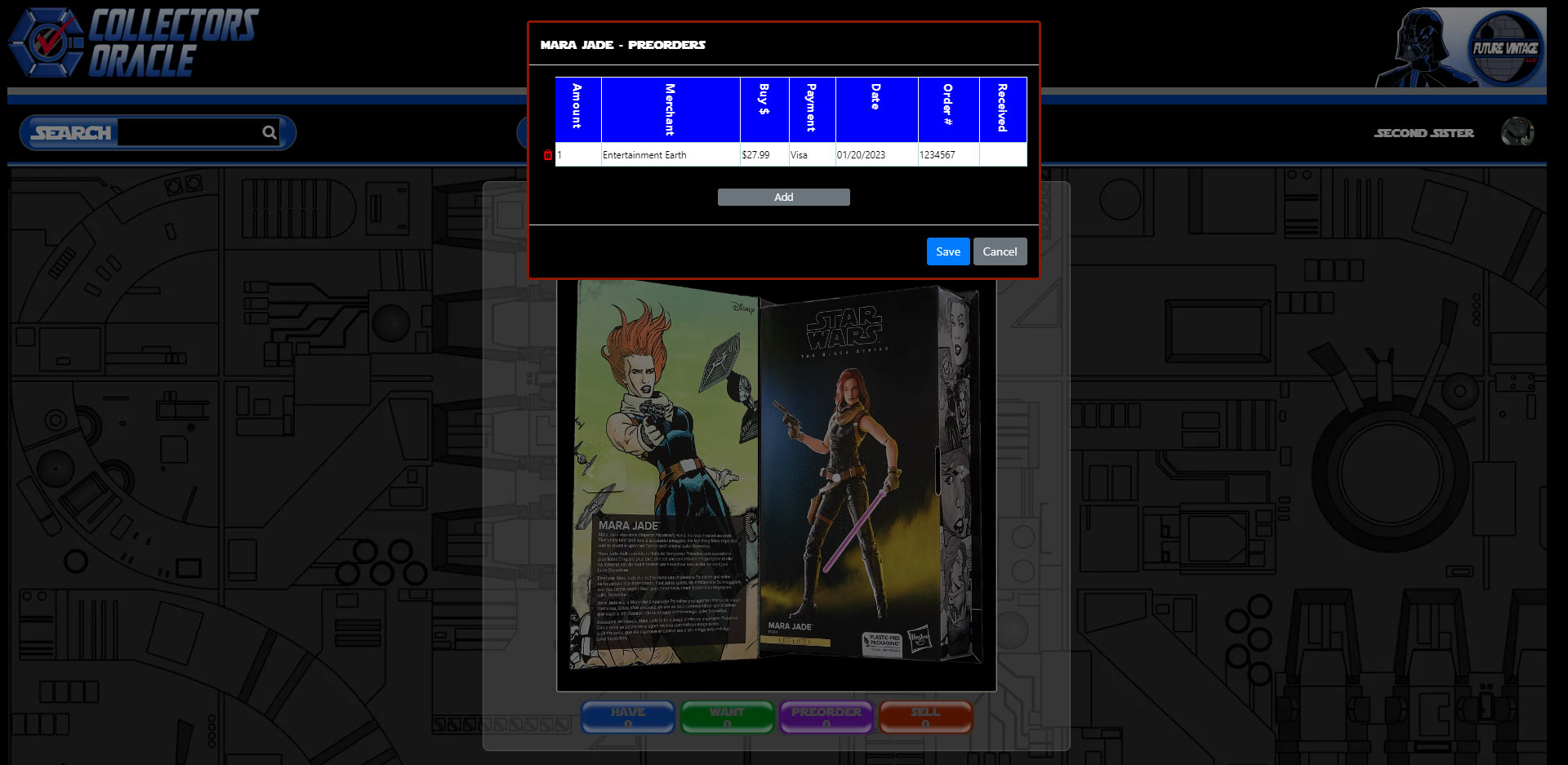Edit the Buy $ cell $27.99
Image resolution: width=1568 pixels, height=765 pixels.
764,155
